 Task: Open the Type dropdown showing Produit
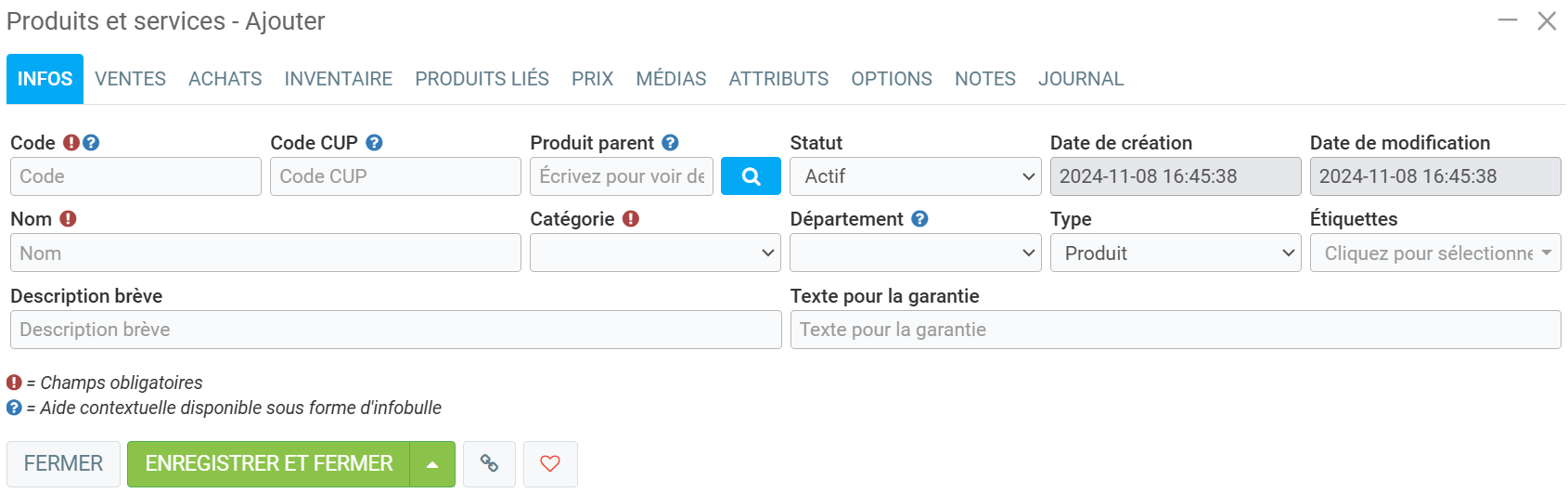pos(1175,253)
